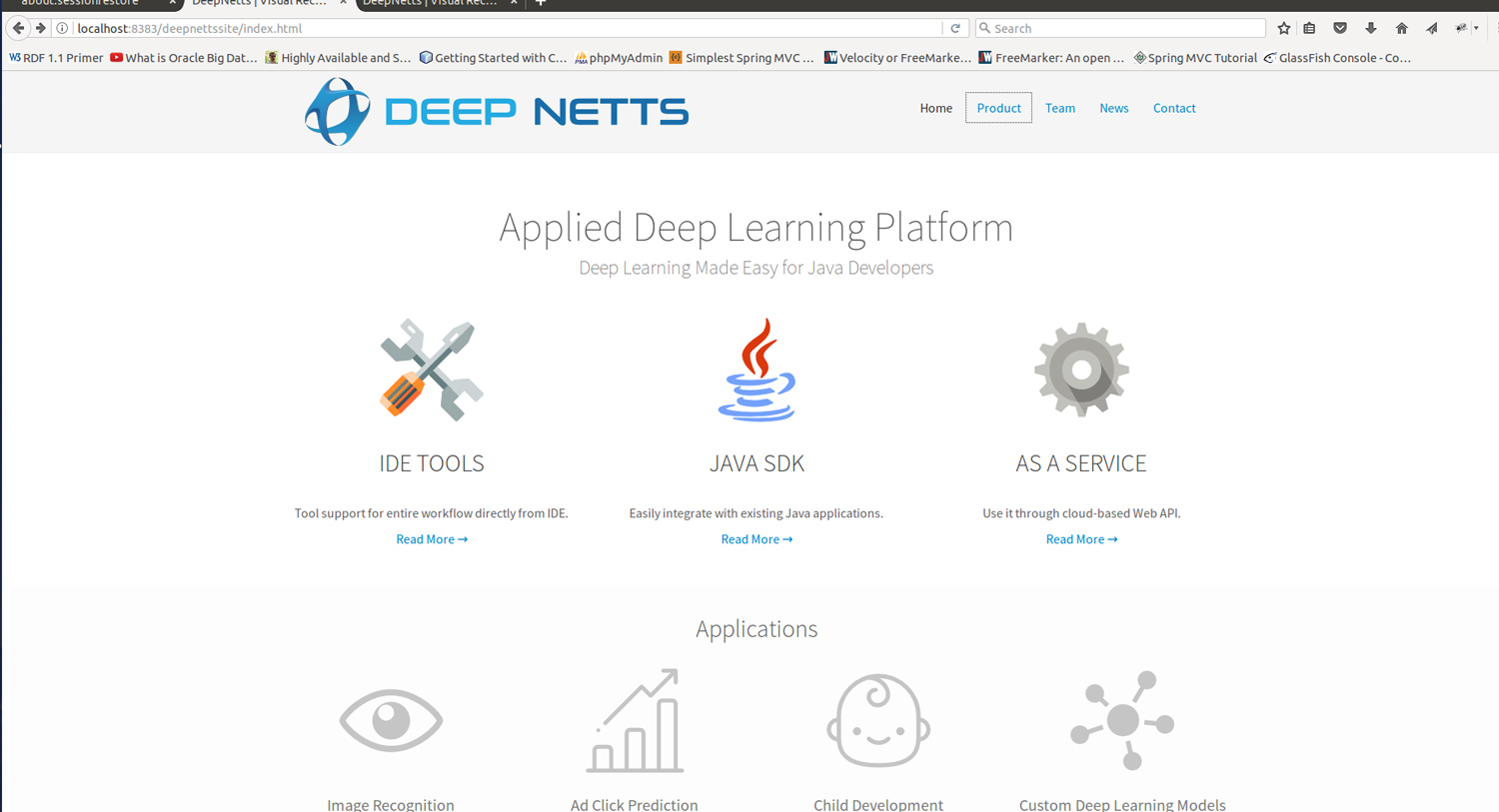
Task: Open the Getting Started with C... bookmark
Action: (x=493, y=58)
